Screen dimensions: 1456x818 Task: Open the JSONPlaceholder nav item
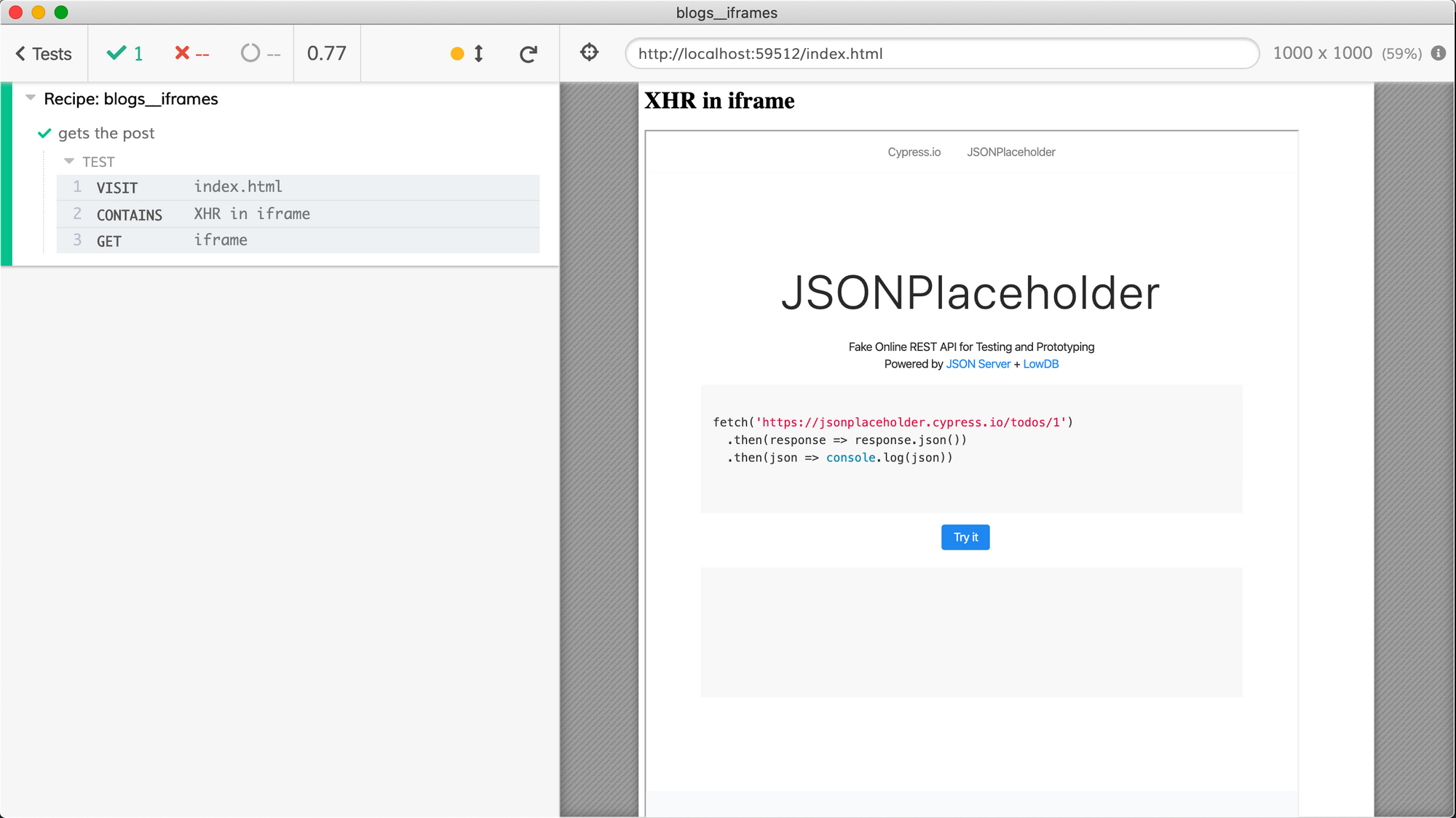point(1010,152)
